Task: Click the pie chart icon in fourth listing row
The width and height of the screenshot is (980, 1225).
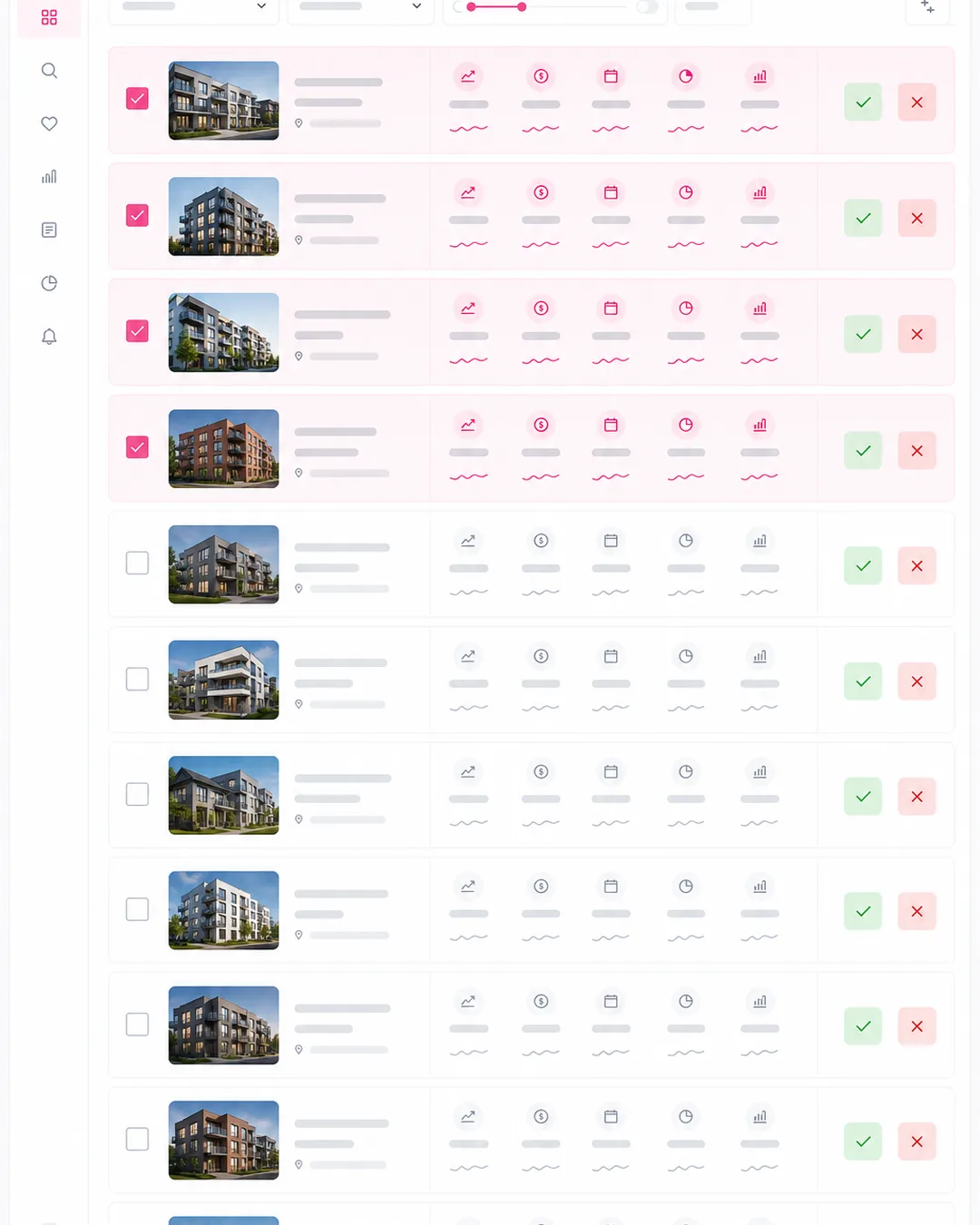Action: tap(686, 425)
